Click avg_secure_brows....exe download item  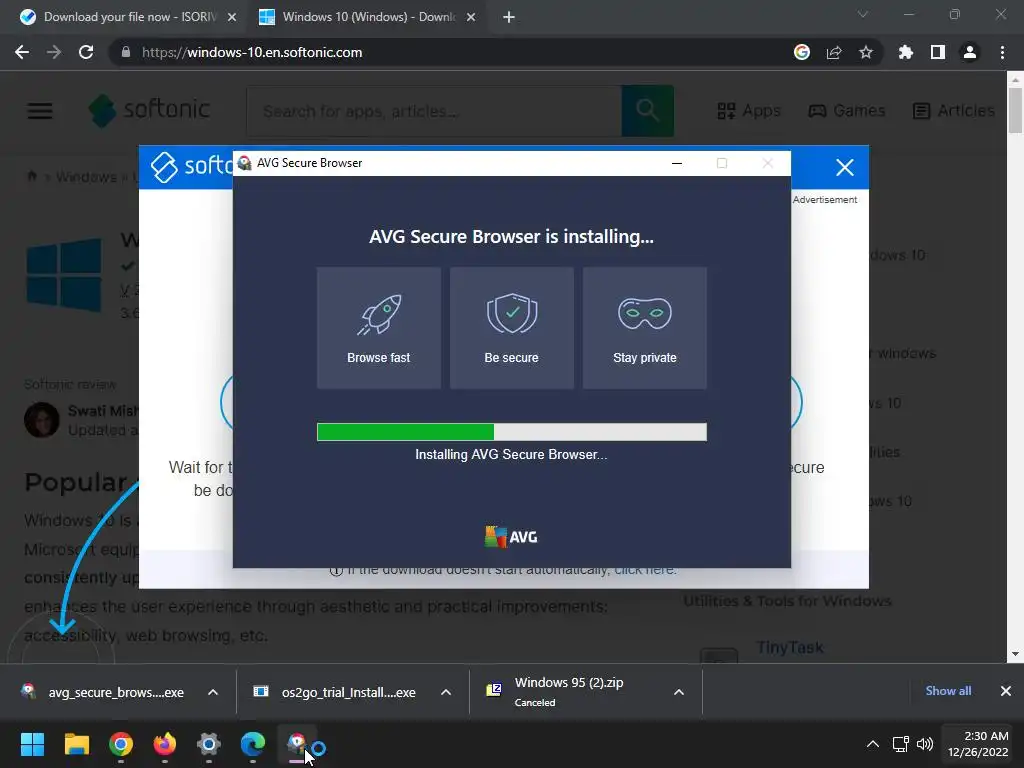pyautogui.click(x=103, y=692)
